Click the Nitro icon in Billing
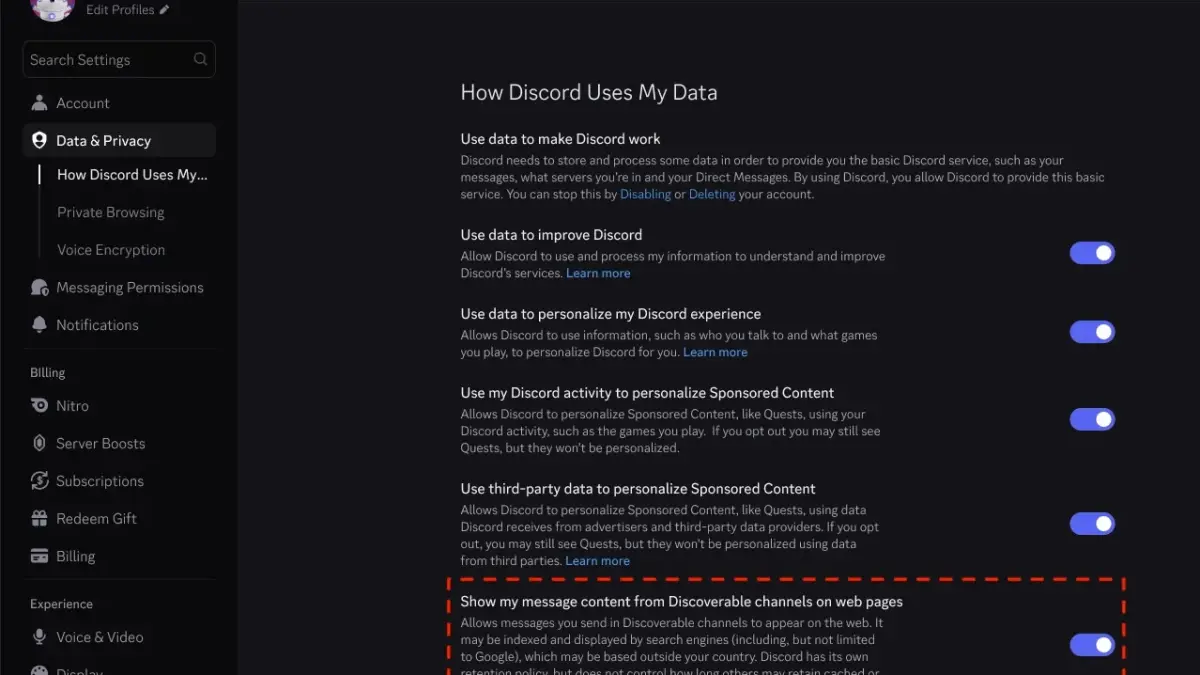The width and height of the screenshot is (1200, 675). tap(39, 406)
